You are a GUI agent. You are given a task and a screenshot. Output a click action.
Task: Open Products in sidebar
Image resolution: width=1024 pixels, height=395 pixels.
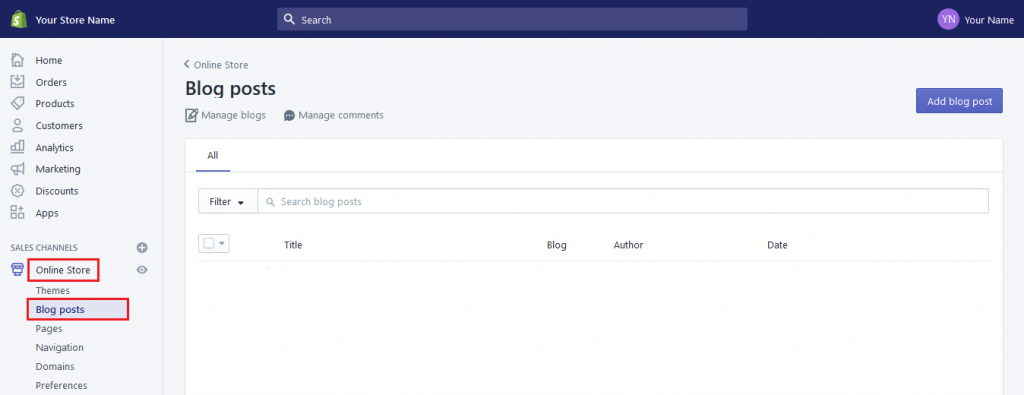55,103
